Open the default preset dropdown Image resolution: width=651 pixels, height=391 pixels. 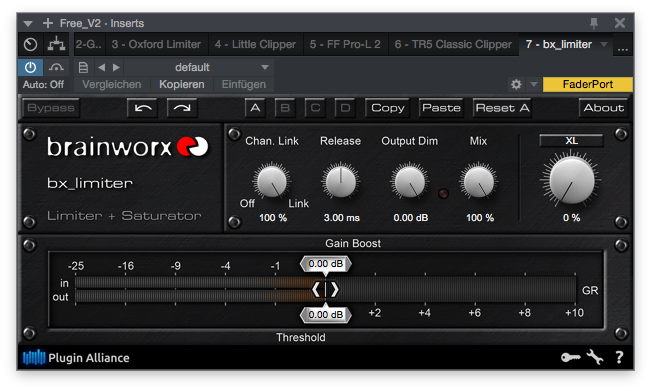tap(198, 67)
